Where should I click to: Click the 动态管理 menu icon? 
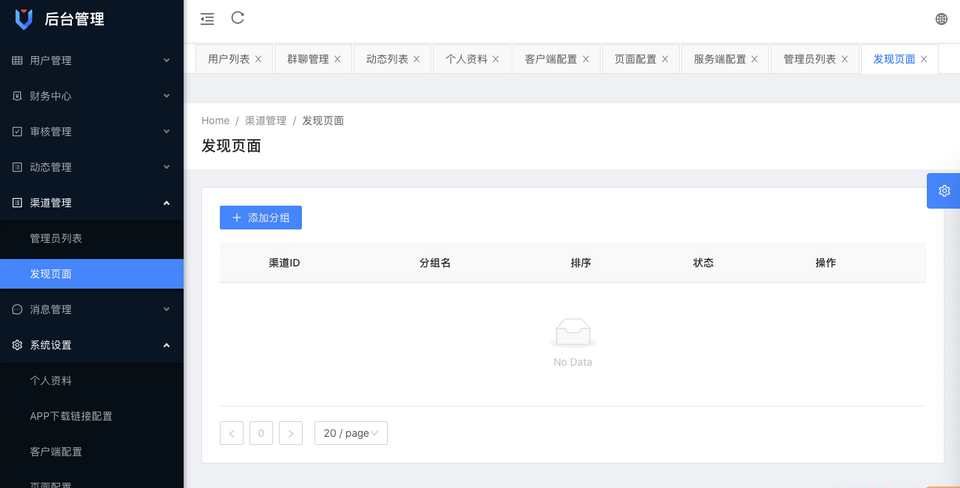coord(17,167)
